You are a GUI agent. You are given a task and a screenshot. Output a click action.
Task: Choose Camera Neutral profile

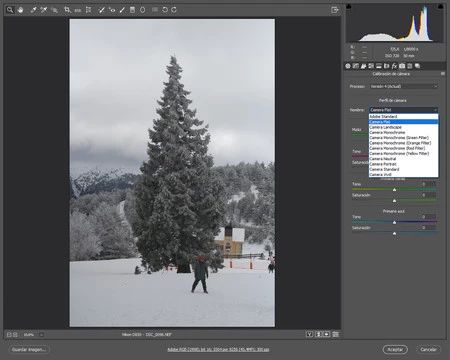403,159
